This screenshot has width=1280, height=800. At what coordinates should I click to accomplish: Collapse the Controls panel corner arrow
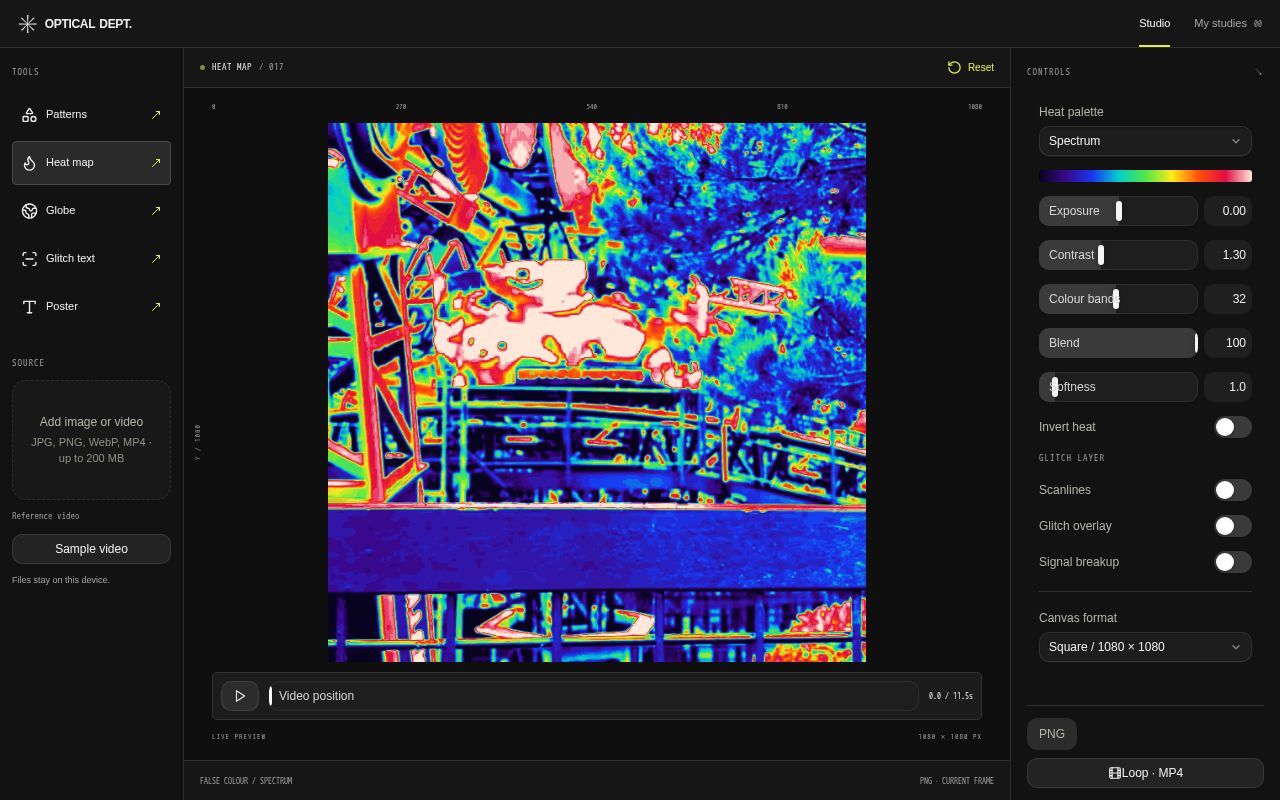tap(1258, 72)
